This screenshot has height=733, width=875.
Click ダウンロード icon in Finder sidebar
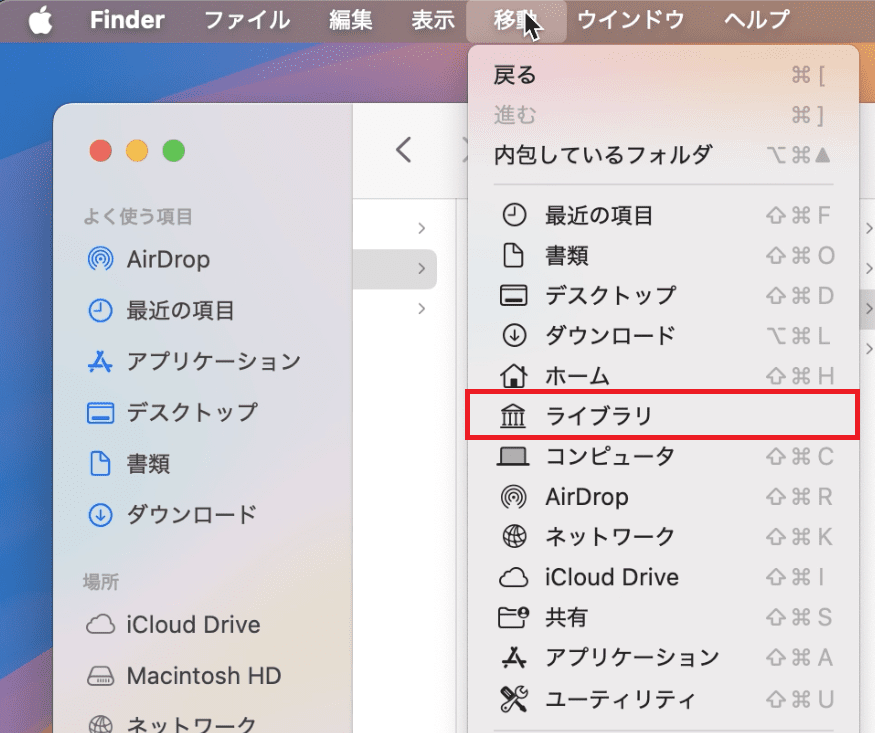tap(100, 515)
